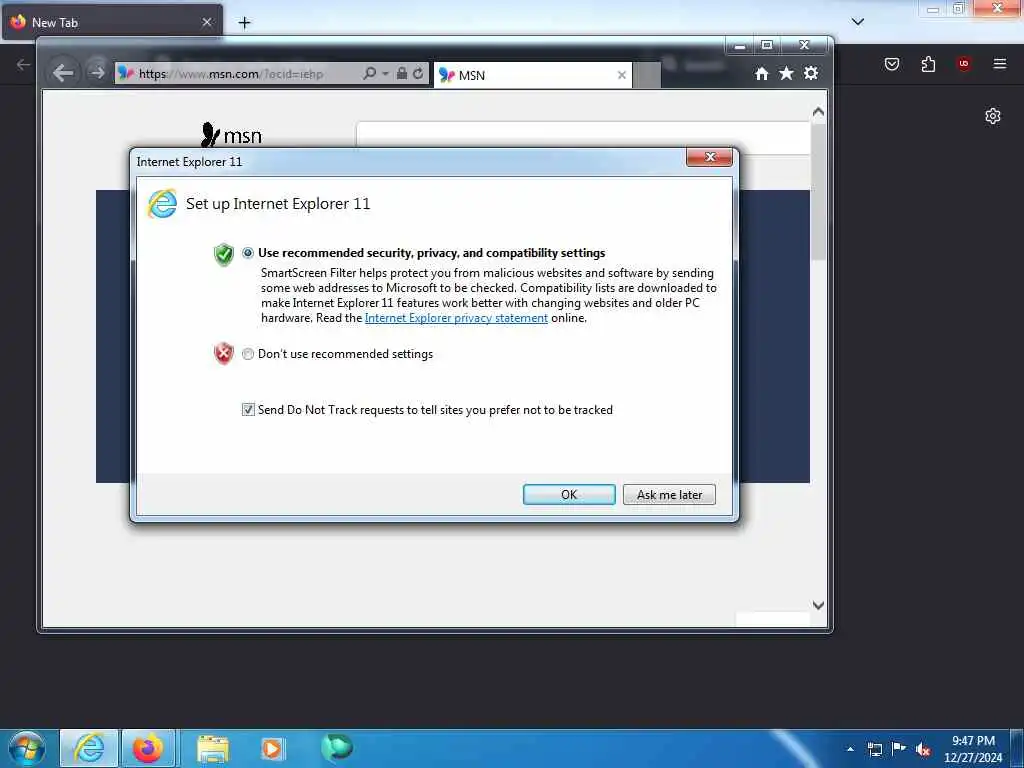Screen dimensions: 1024x768
Task: Click Firefox Save to Pocket icon
Action: pyautogui.click(x=892, y=64)
